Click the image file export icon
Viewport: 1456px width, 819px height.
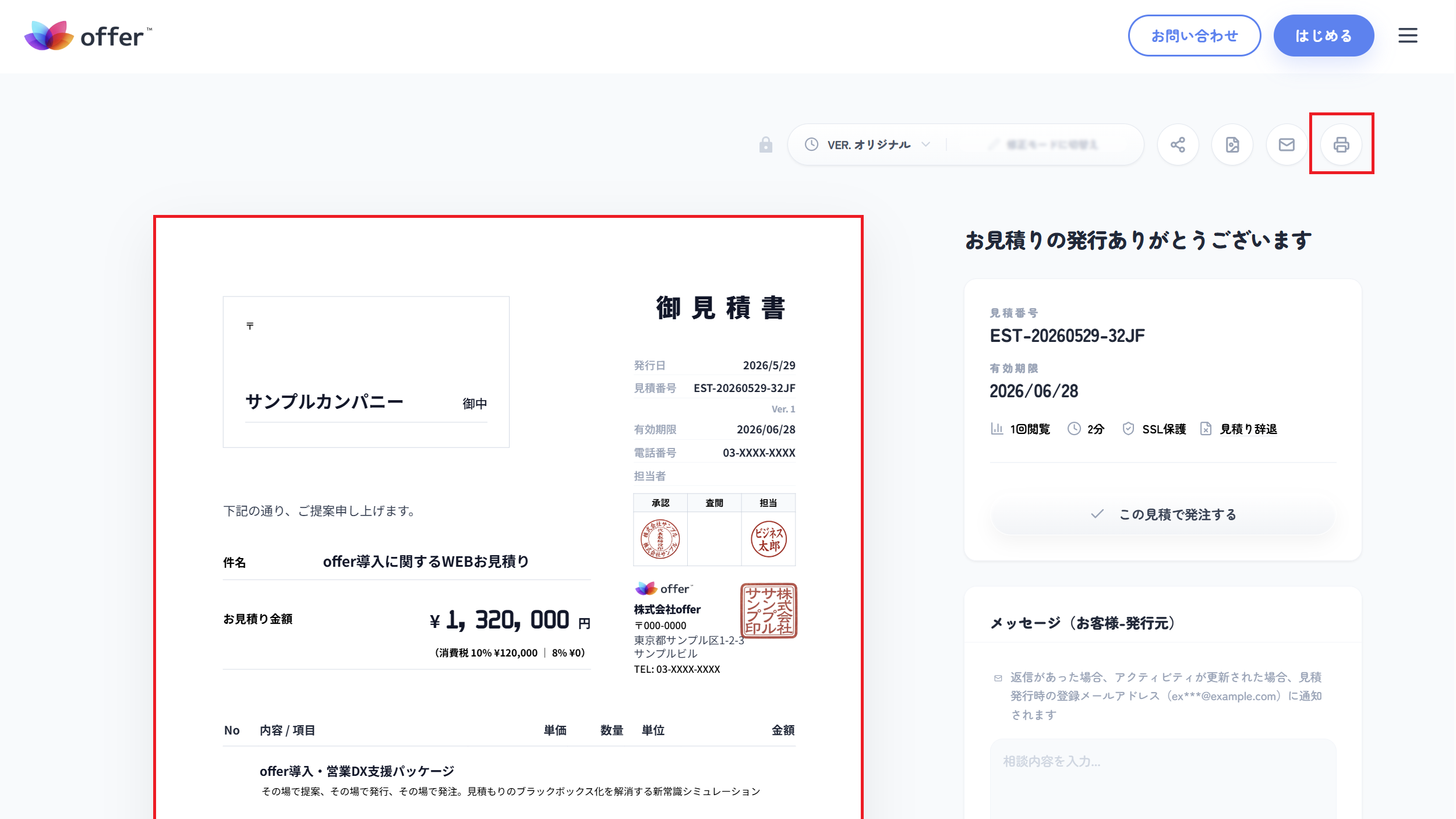tap(1232, 144)
